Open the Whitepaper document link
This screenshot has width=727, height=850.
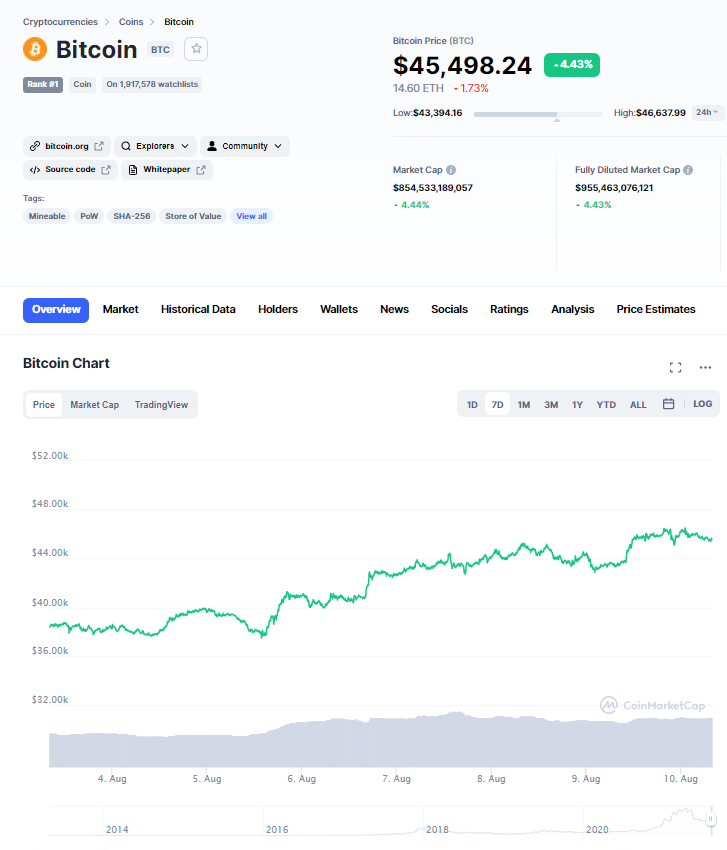[x=166, y=170]
